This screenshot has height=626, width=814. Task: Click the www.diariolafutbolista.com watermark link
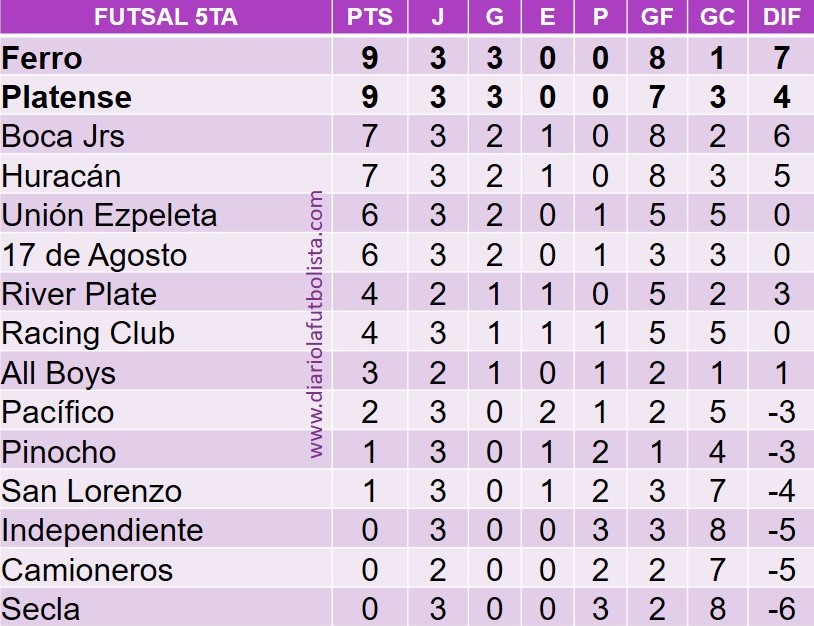[x=317, y=325]
